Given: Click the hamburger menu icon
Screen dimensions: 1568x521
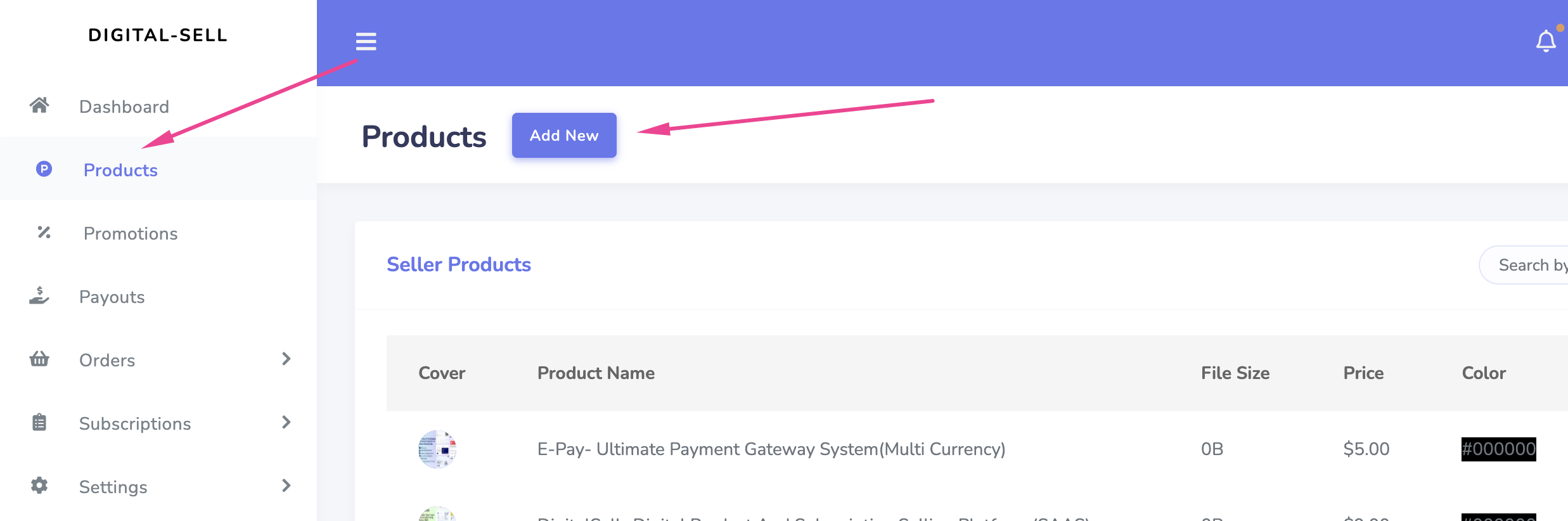Looking at the screenshot, I should [366, 42].
